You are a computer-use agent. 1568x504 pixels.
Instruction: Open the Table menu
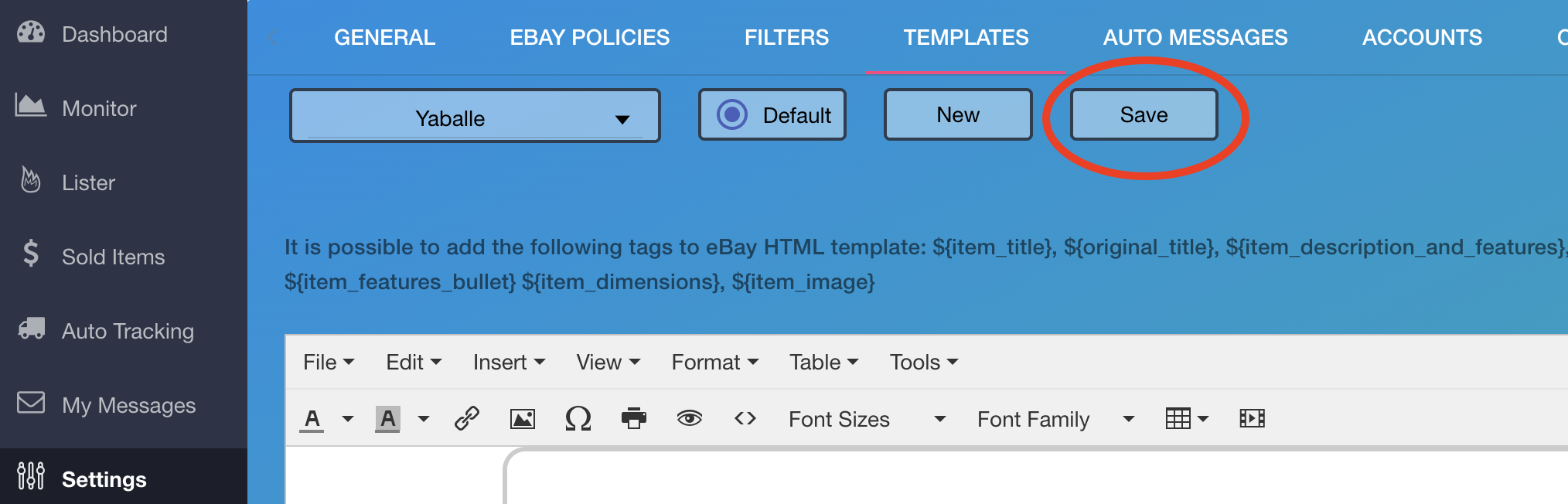pyautogui.click(x=823, y=362)
